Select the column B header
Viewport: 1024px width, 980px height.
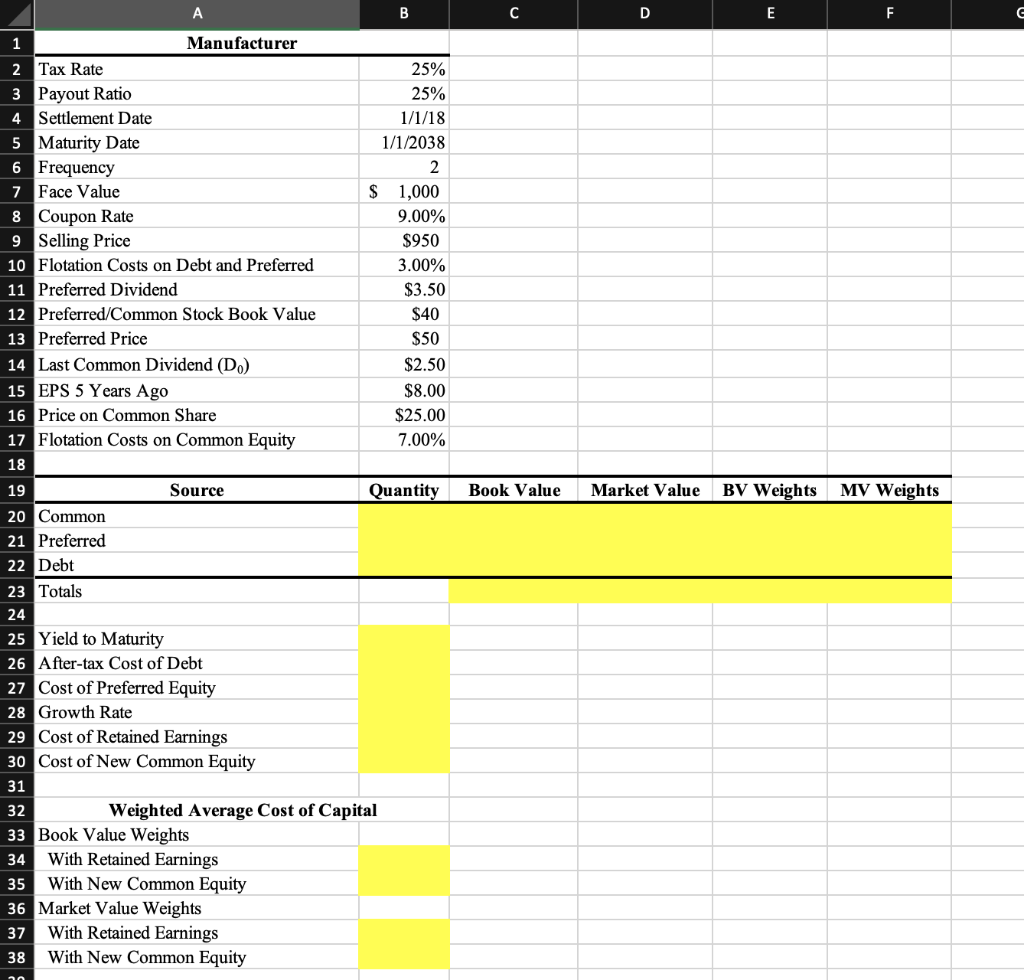403,14
